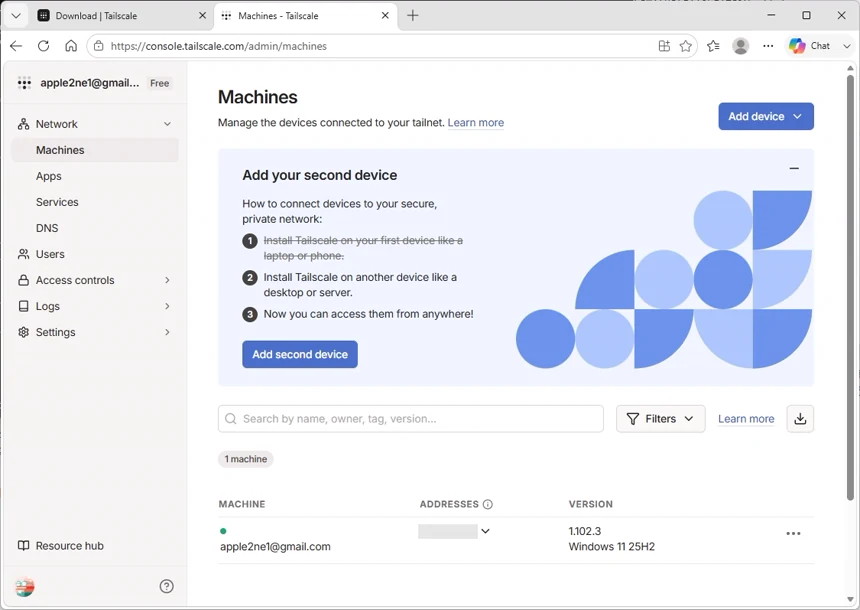Viewport: 860px width, 610px height.
Task: Close the Machines - Tailscale tab
Action: coord(385,15)
